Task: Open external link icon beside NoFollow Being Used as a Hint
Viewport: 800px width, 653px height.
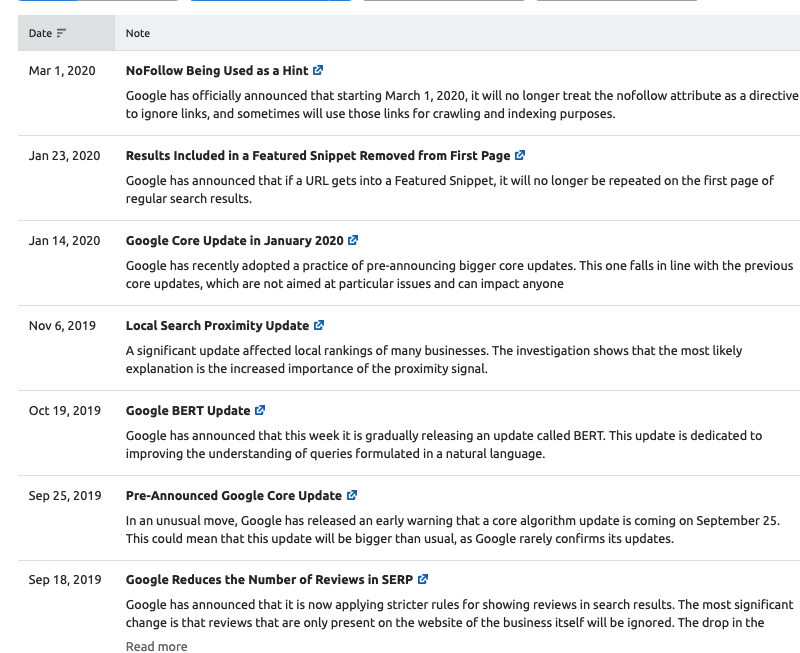Action: 318,71
